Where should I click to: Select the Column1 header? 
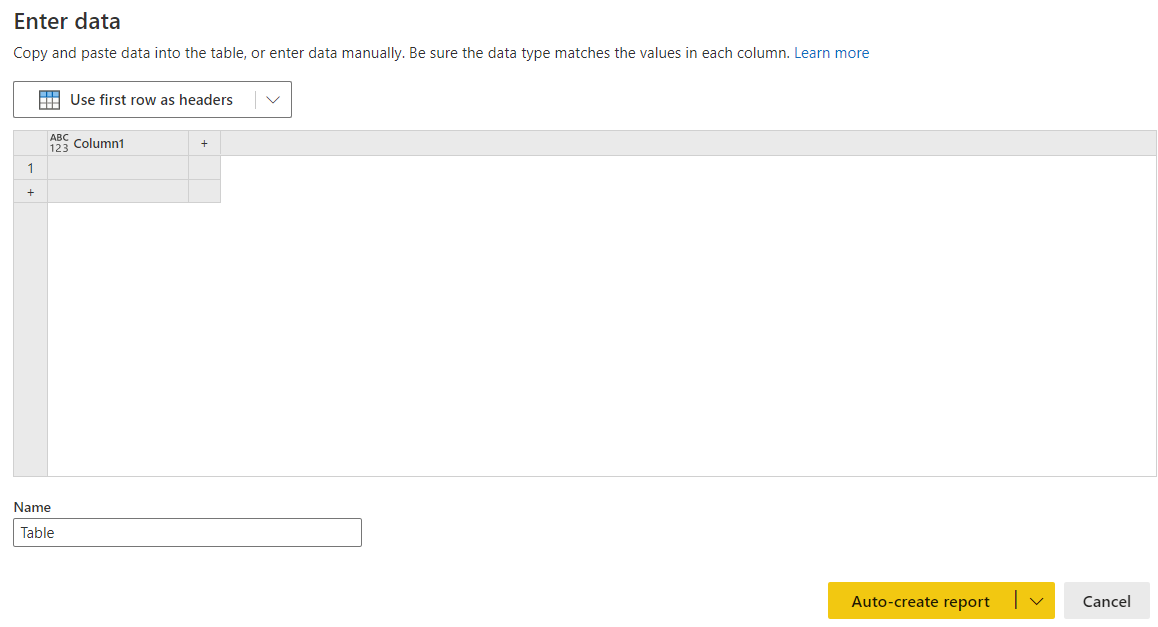coord(118,143)
